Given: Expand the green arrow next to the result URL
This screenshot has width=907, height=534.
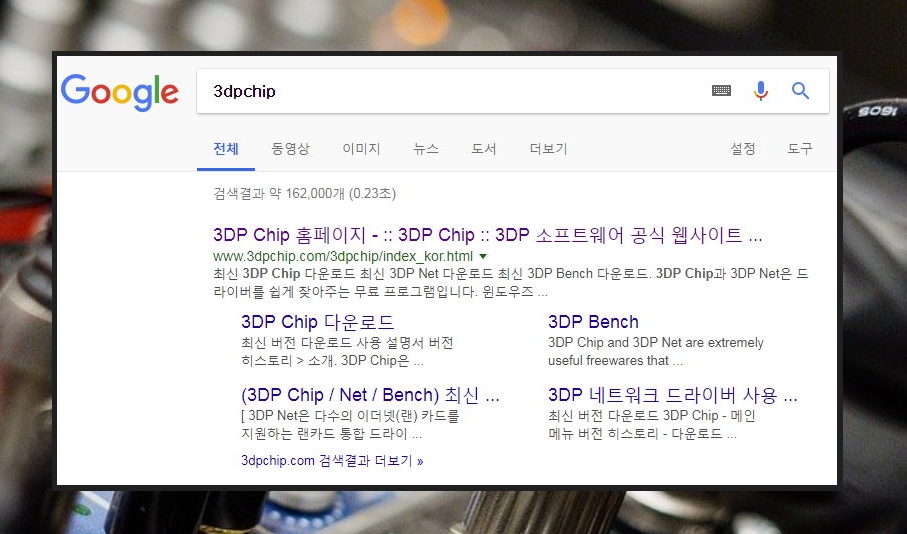Looking at the screenshot, I should 483,256.
